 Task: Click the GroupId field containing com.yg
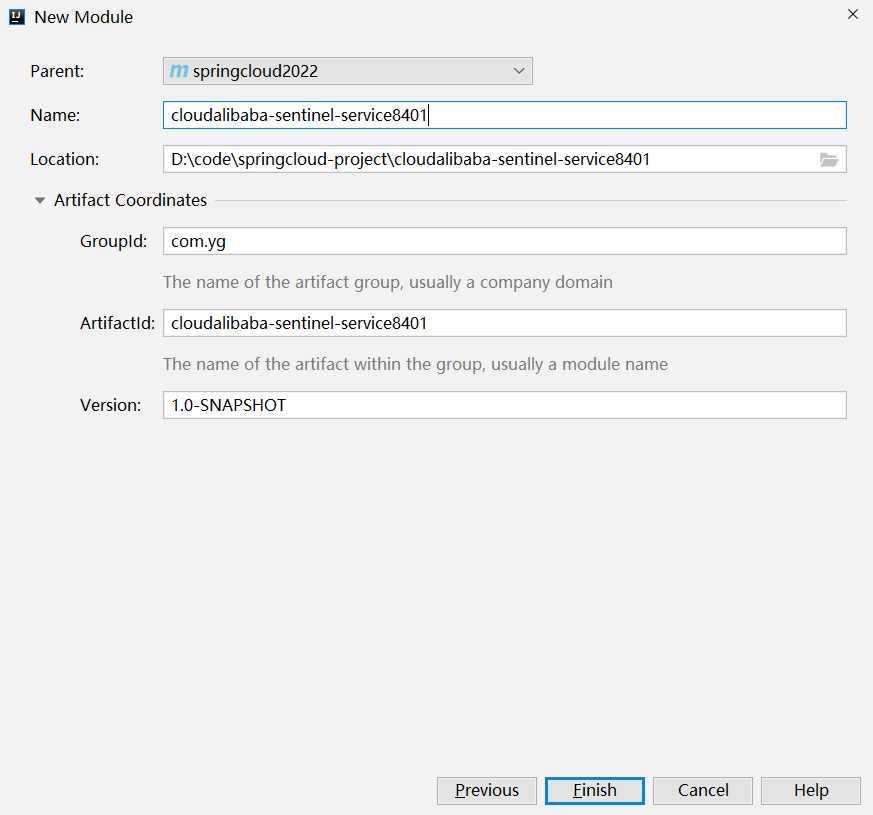(504, 241)
